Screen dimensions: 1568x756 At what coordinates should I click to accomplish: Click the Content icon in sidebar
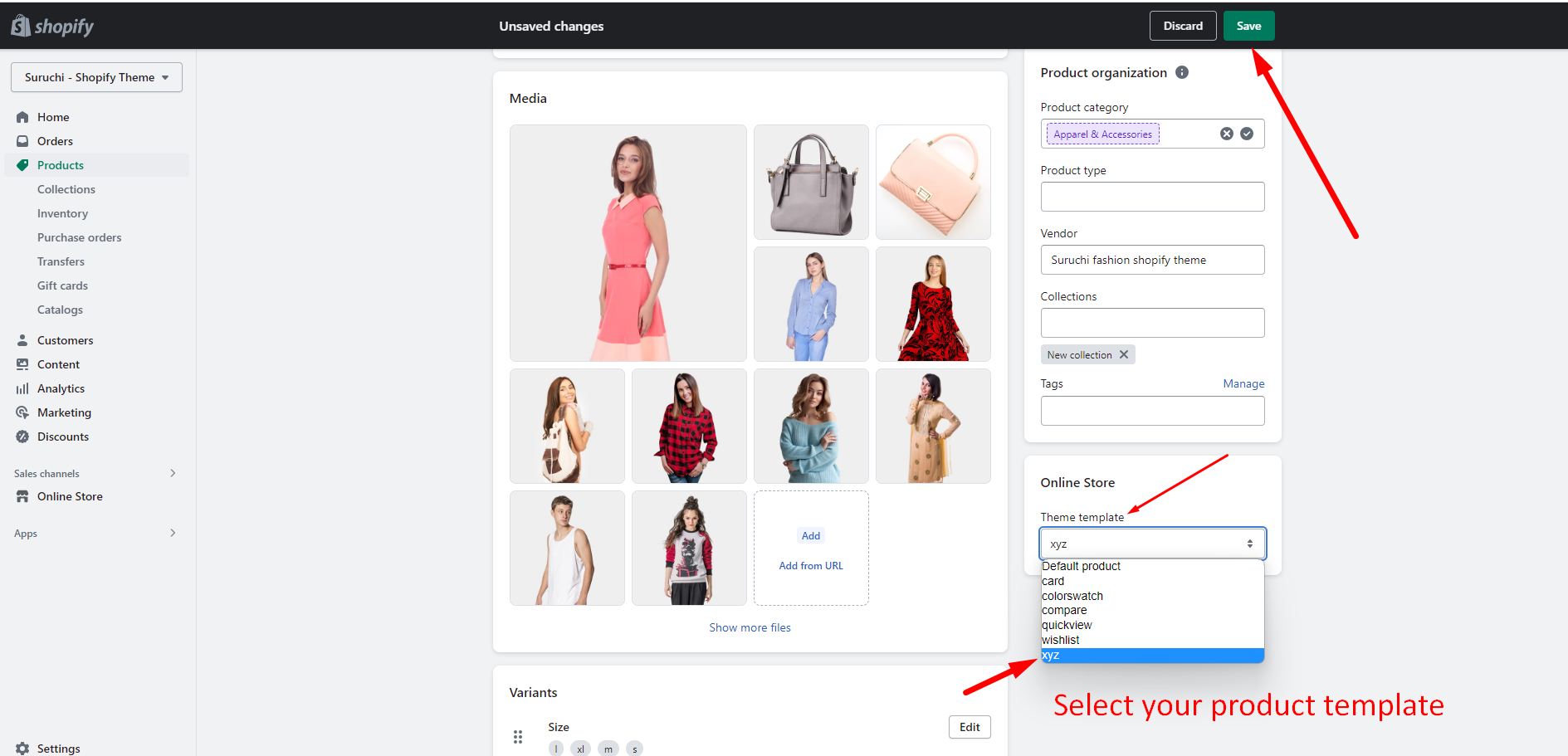[x=22, y=364]
